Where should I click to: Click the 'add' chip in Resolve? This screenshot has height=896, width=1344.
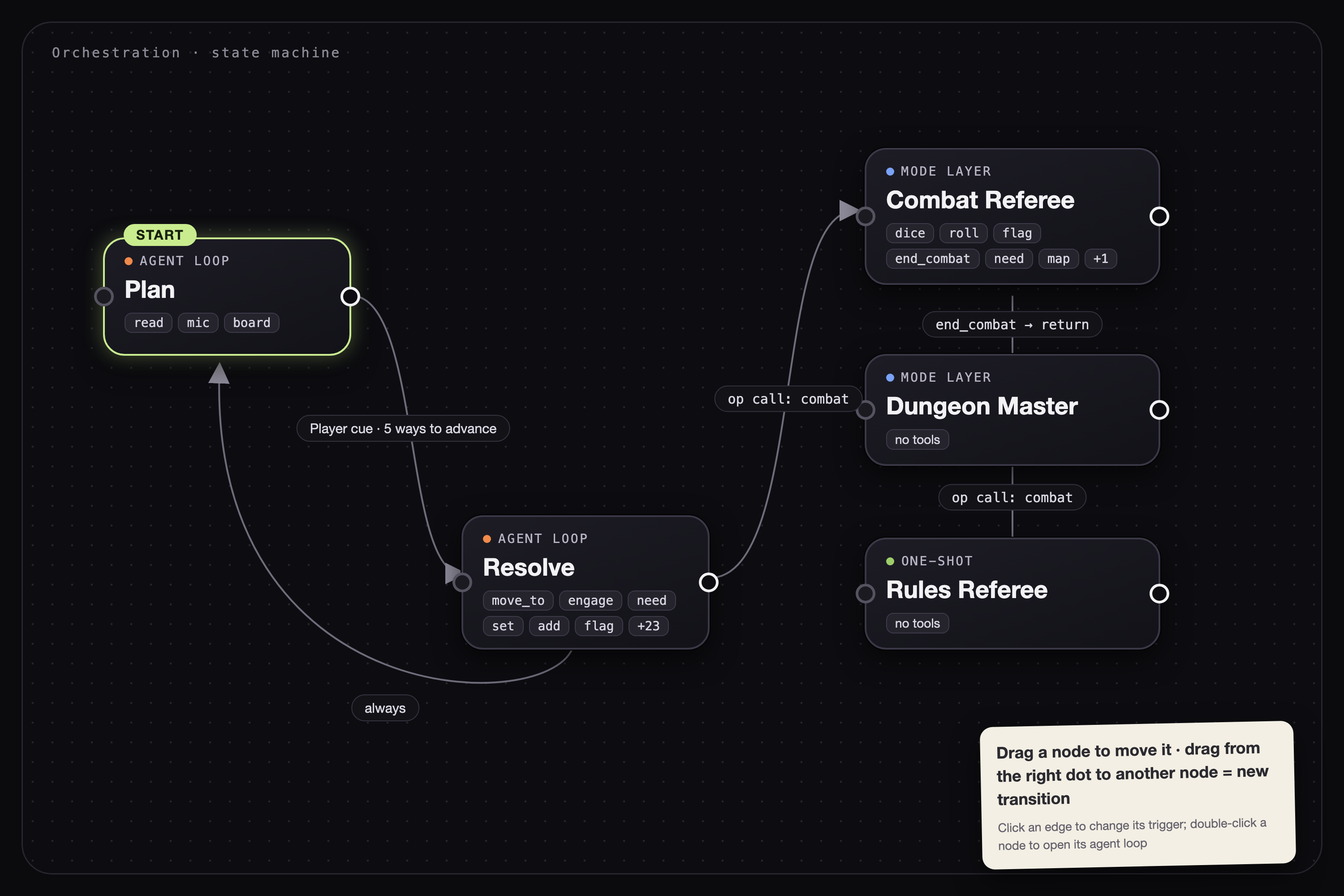point(548,626)
